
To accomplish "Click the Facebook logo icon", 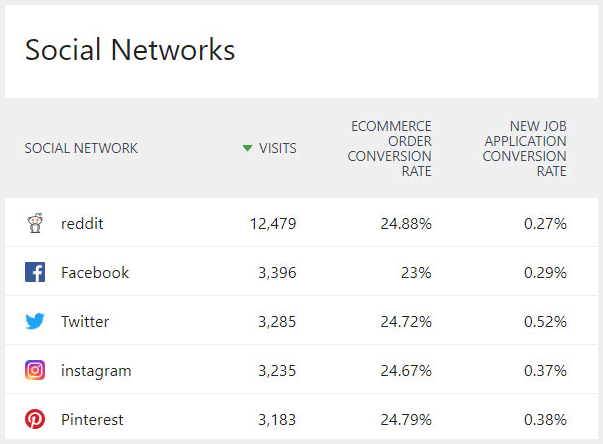I will point(35,272).
